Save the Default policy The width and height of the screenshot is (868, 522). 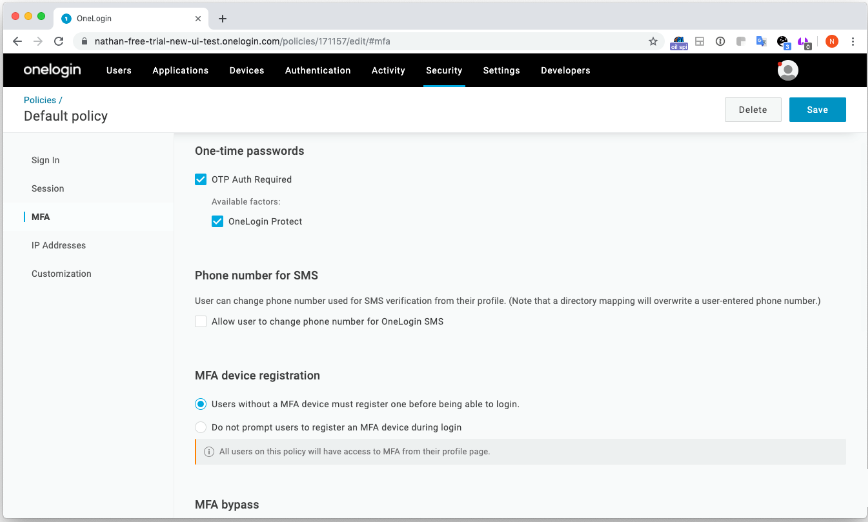(817, 110)
